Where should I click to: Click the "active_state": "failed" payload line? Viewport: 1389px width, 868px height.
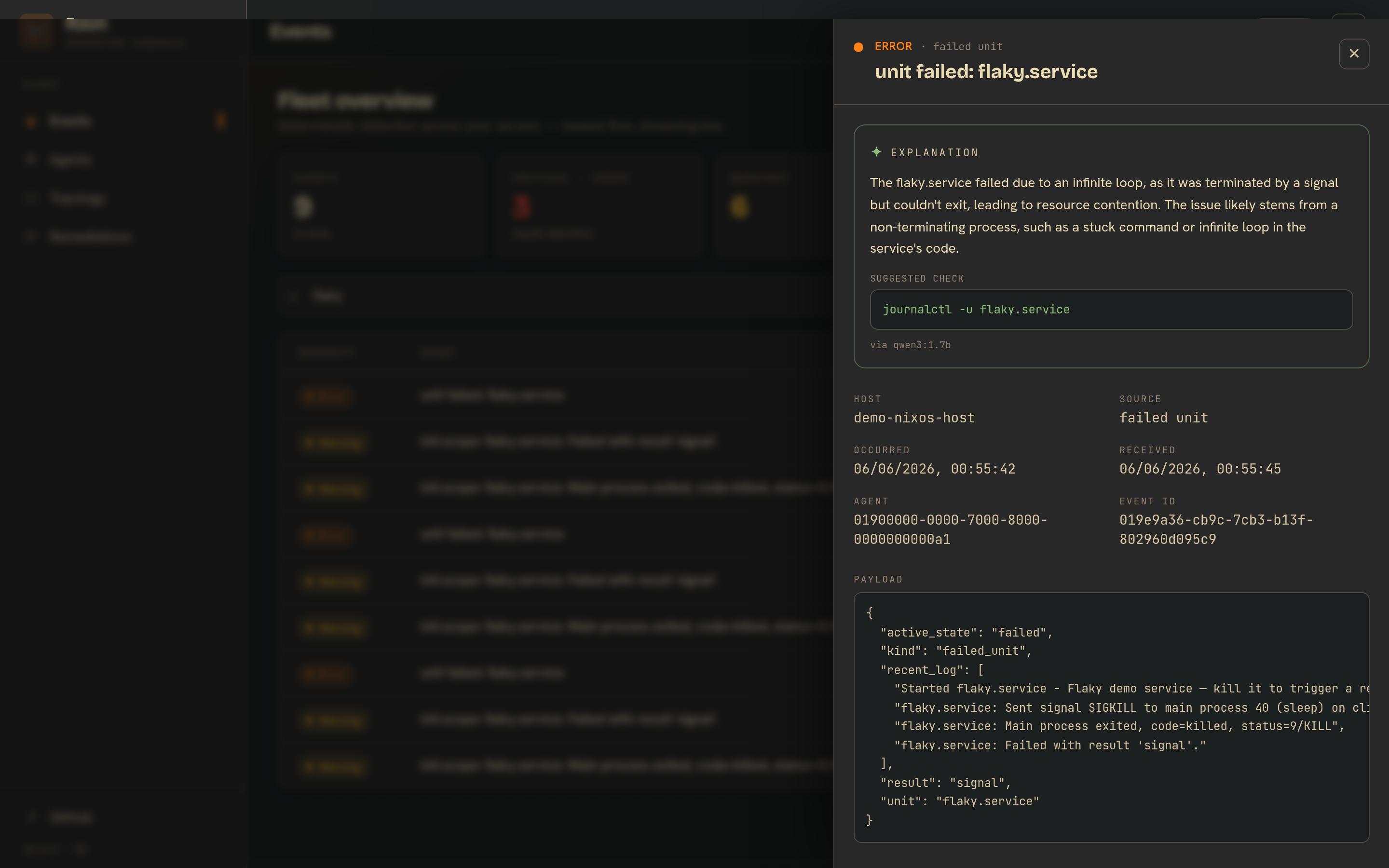coord(966,633)
